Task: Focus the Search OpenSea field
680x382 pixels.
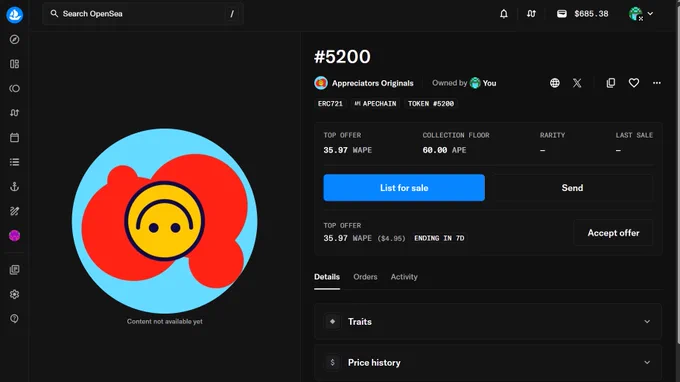Action: click(x=143, y=14)
